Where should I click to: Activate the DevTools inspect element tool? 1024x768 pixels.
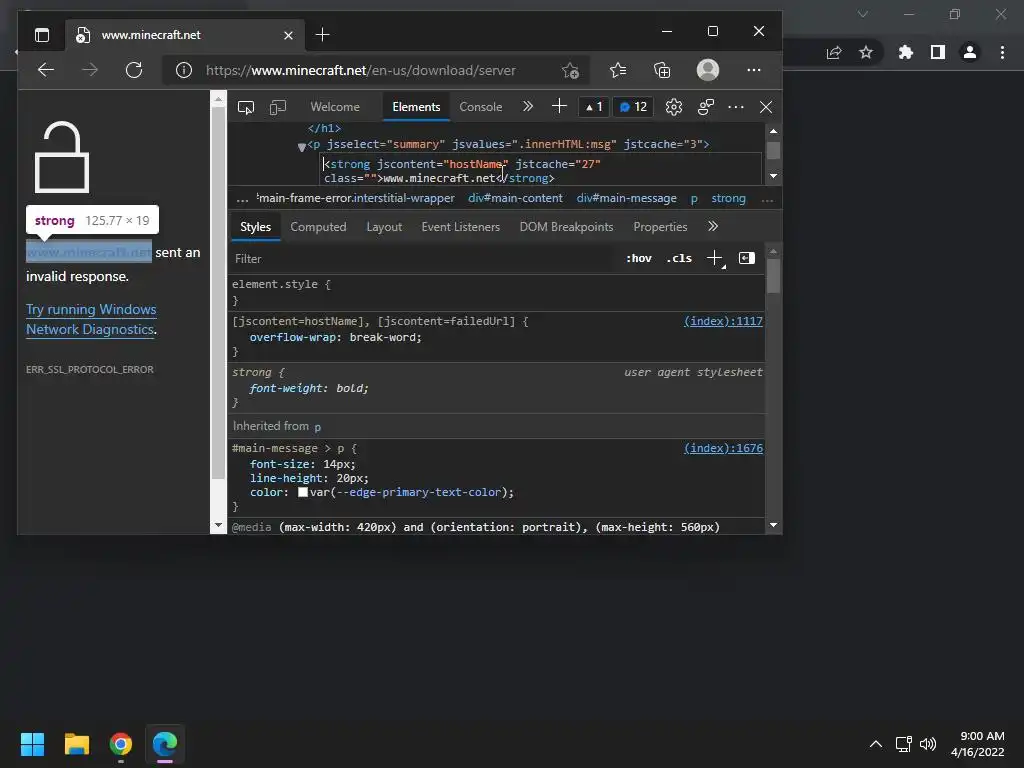click(246, 107)
